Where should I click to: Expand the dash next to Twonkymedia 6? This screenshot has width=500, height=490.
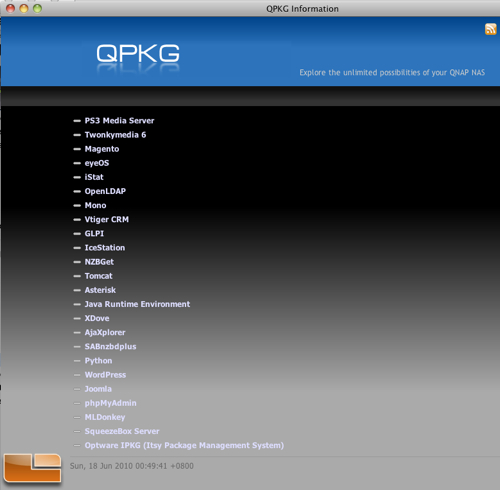coord(77,135)
